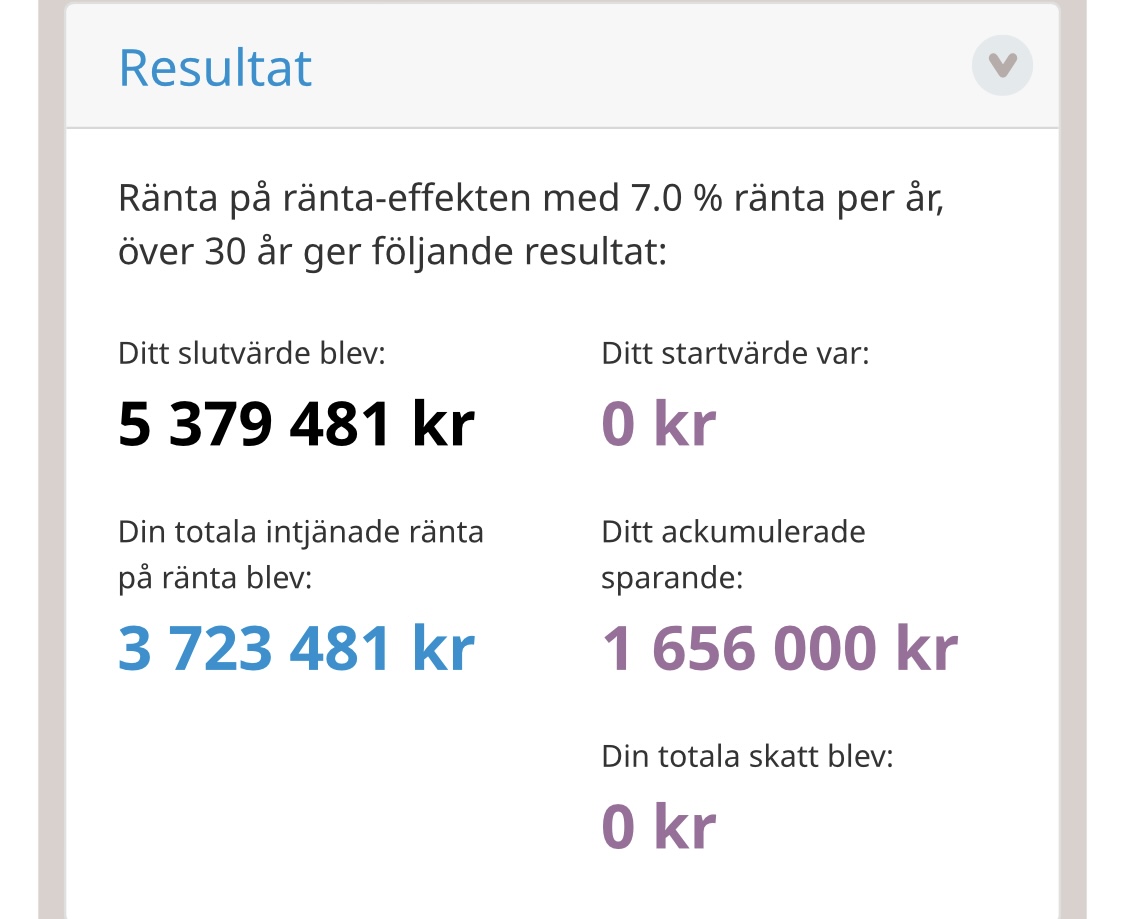The image size is (1125, 919).
Task: Click the label 'Din totala skatt blev:'
Action: pos(747,756)
